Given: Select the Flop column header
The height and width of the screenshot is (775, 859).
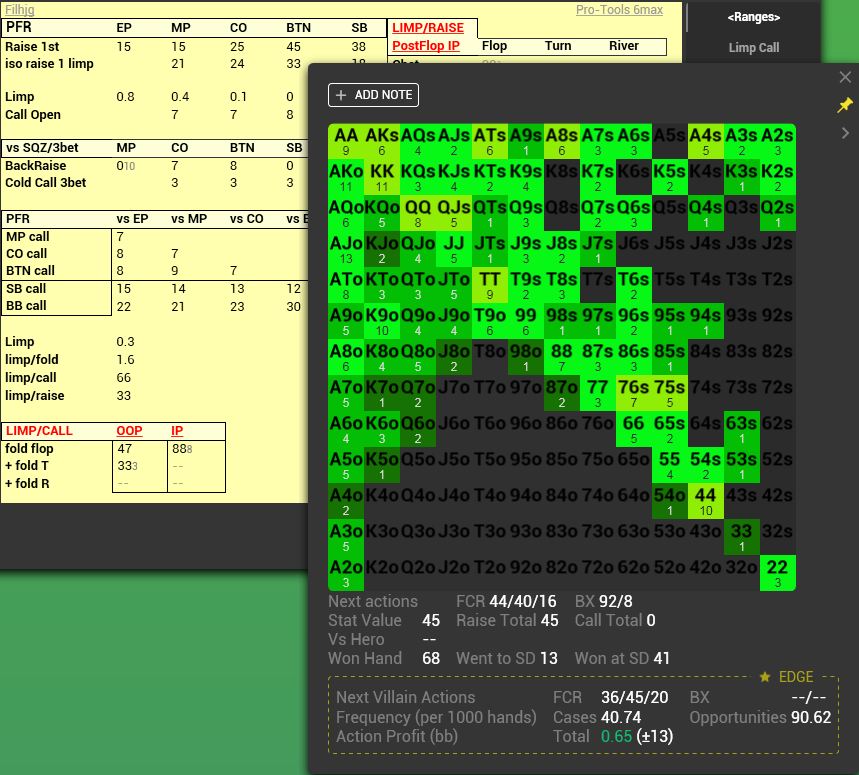Looking at the screenshot, I should tap(495, 46).
